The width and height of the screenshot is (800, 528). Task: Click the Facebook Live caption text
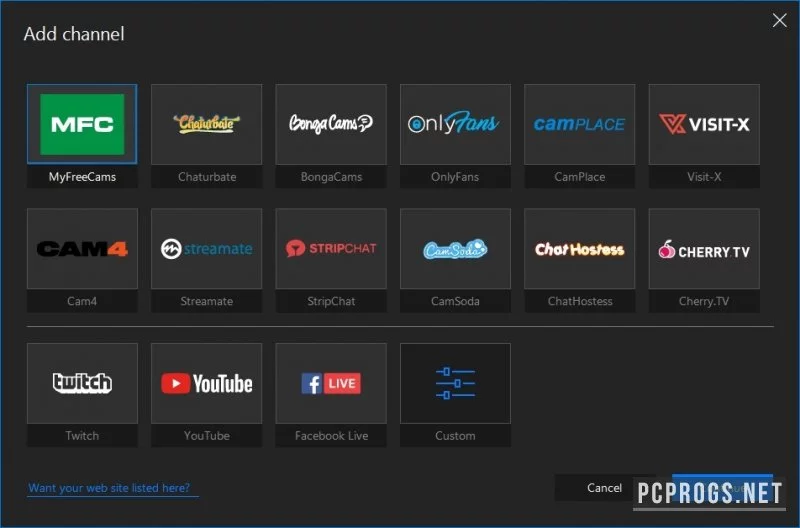point(331,436)
